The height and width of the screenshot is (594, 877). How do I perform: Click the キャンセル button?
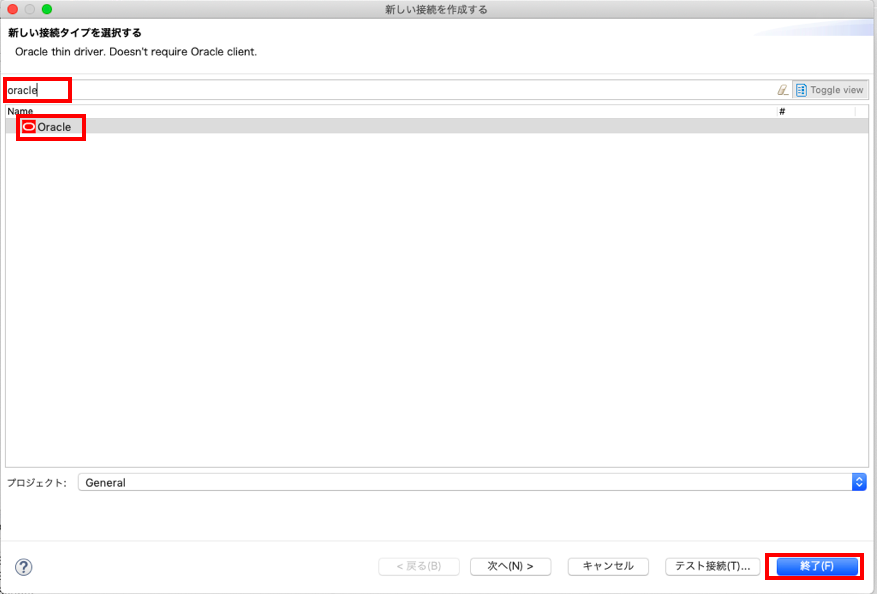pyautogui.click(x=608, y=566)
